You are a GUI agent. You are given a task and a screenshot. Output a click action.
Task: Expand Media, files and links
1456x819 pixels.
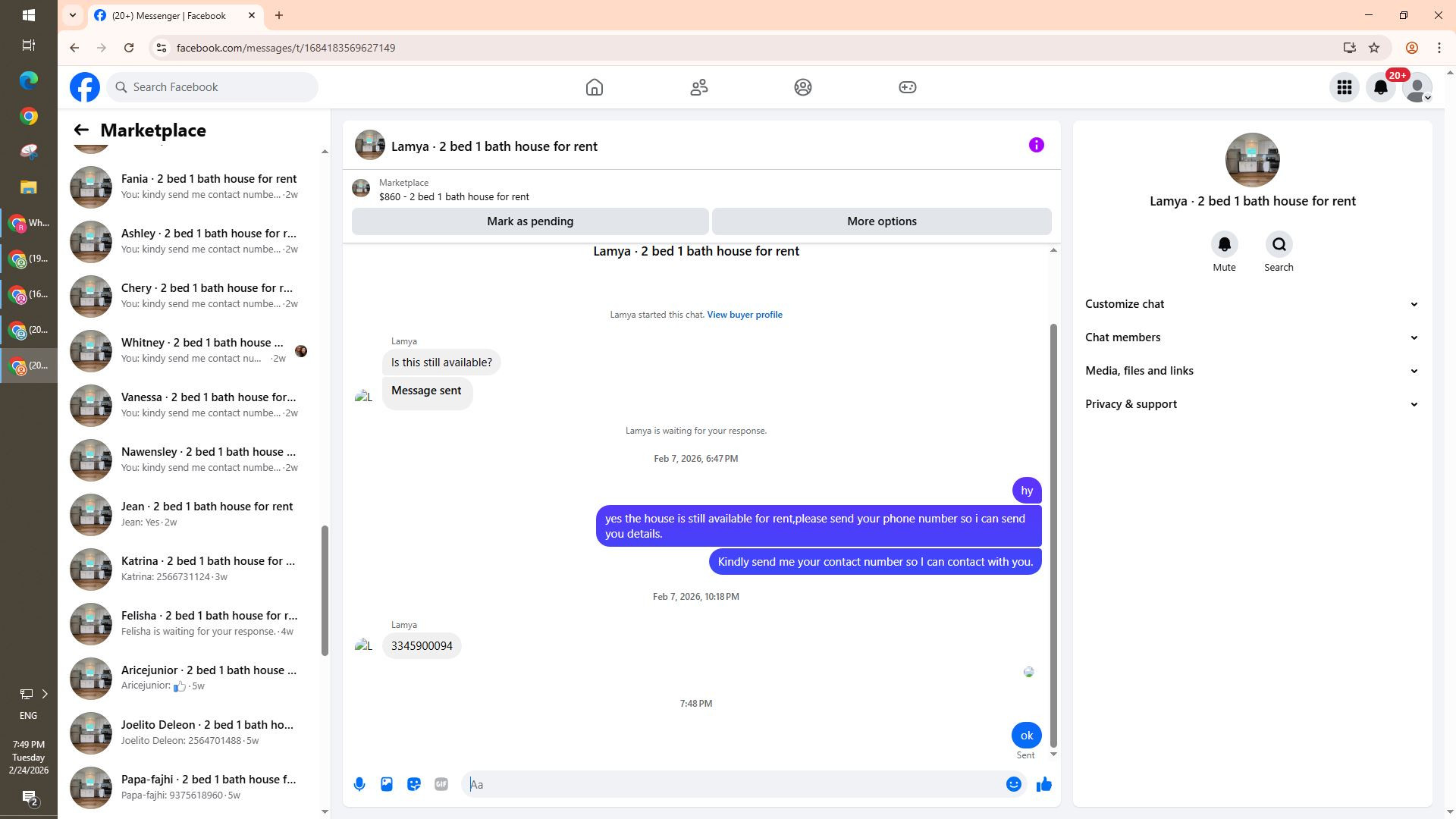click(x=1251, y=371)
